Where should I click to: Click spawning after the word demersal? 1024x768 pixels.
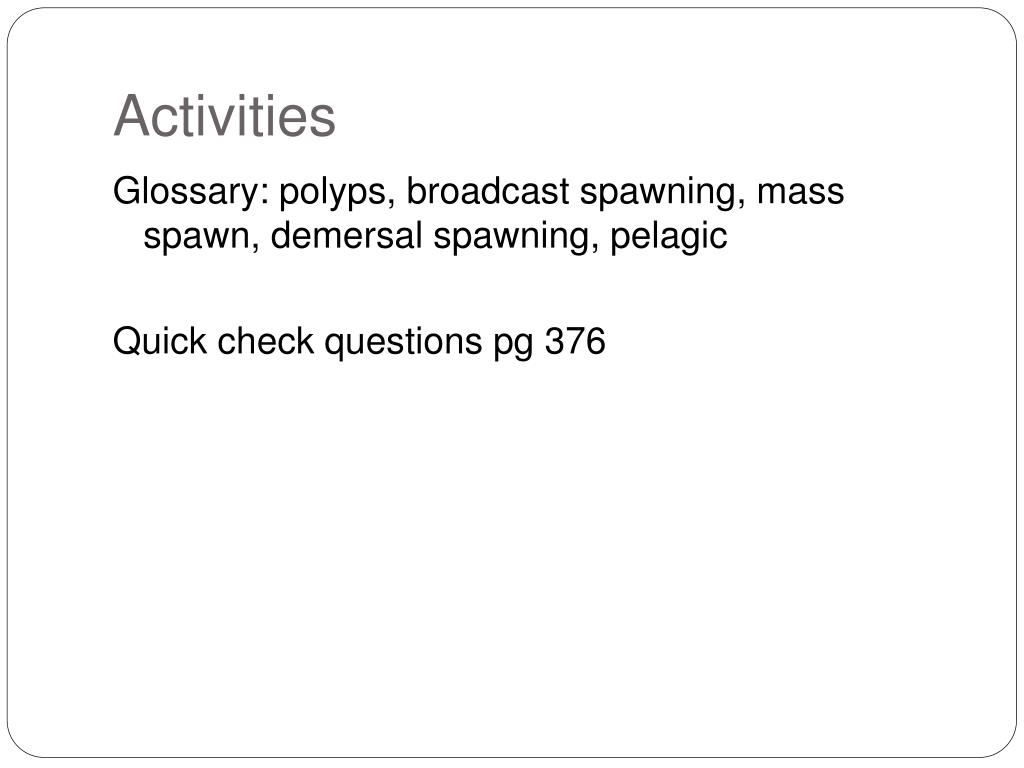pyautogui.click(x=511, y=236)
